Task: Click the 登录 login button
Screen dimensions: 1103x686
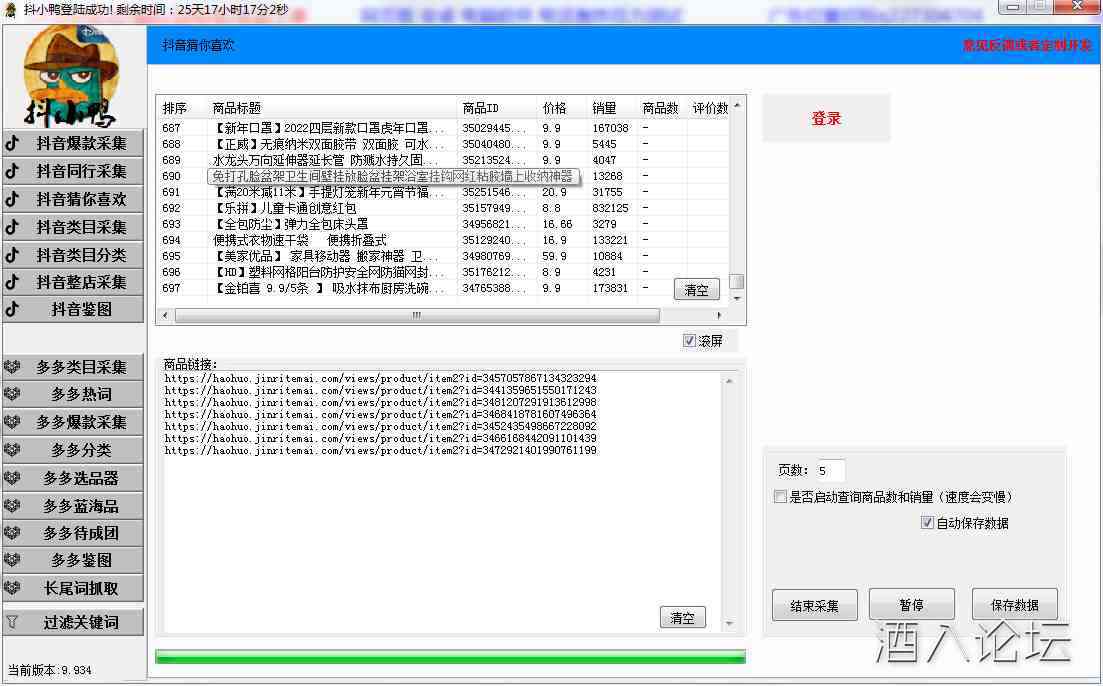Action: [826, 118]
